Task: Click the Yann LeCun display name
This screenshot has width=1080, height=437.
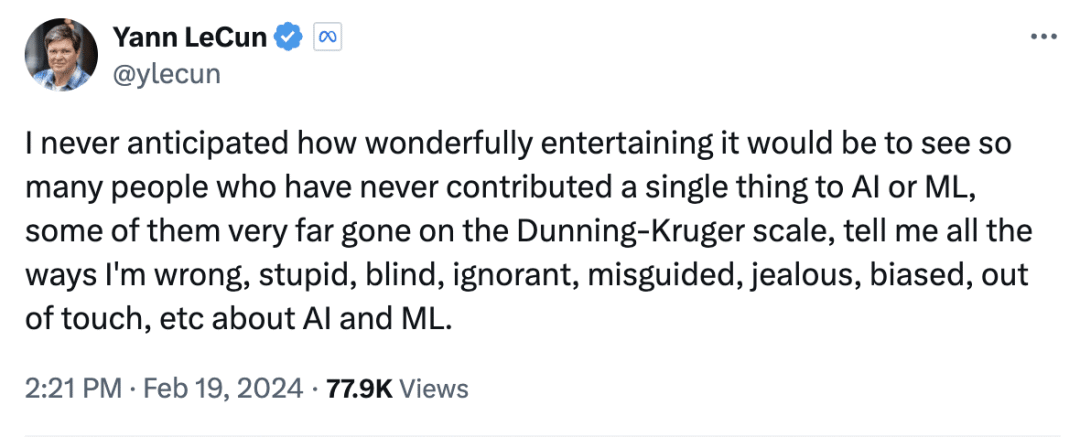Action: (189, 38)
